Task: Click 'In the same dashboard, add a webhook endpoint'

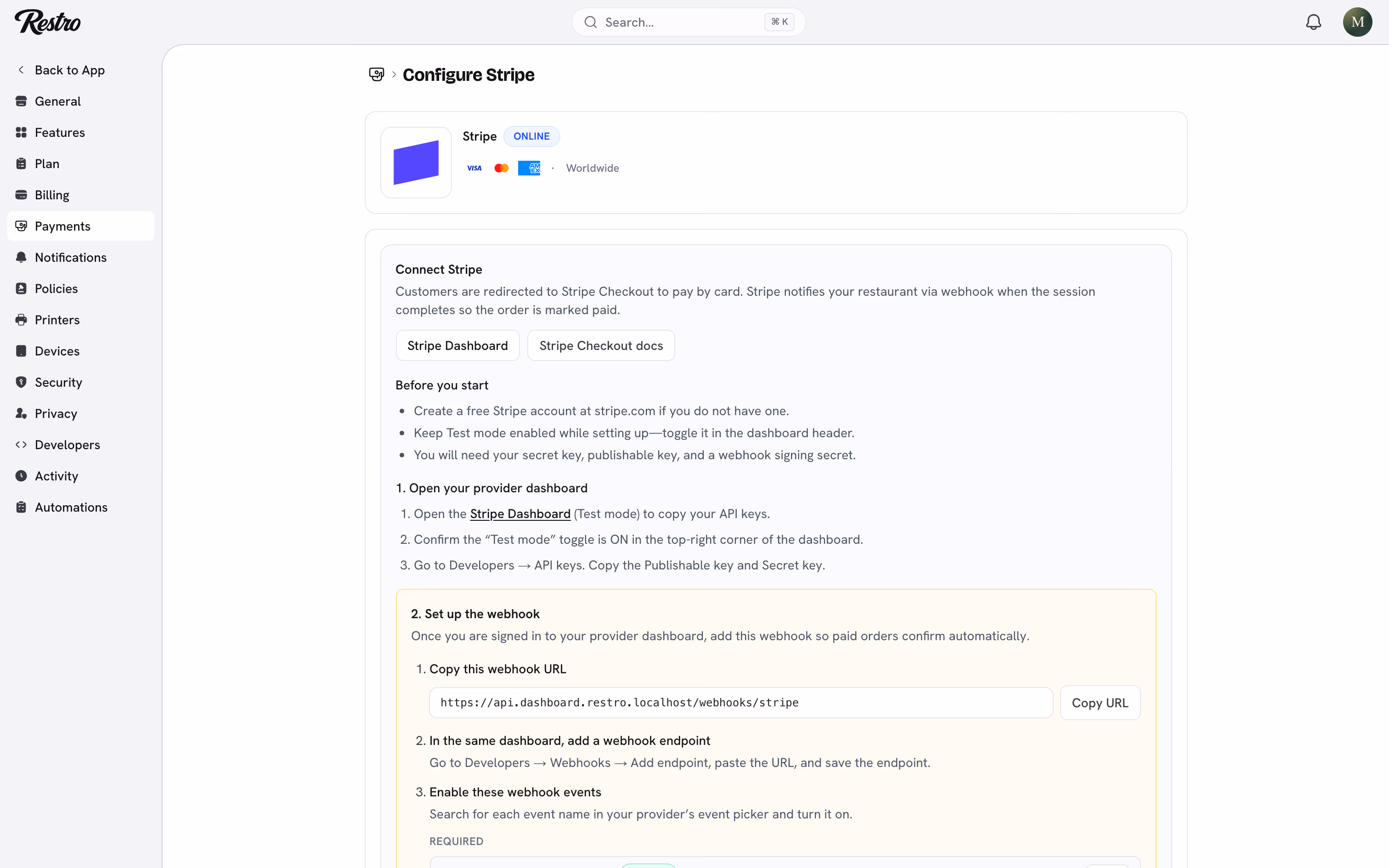Action: [570, 740]
